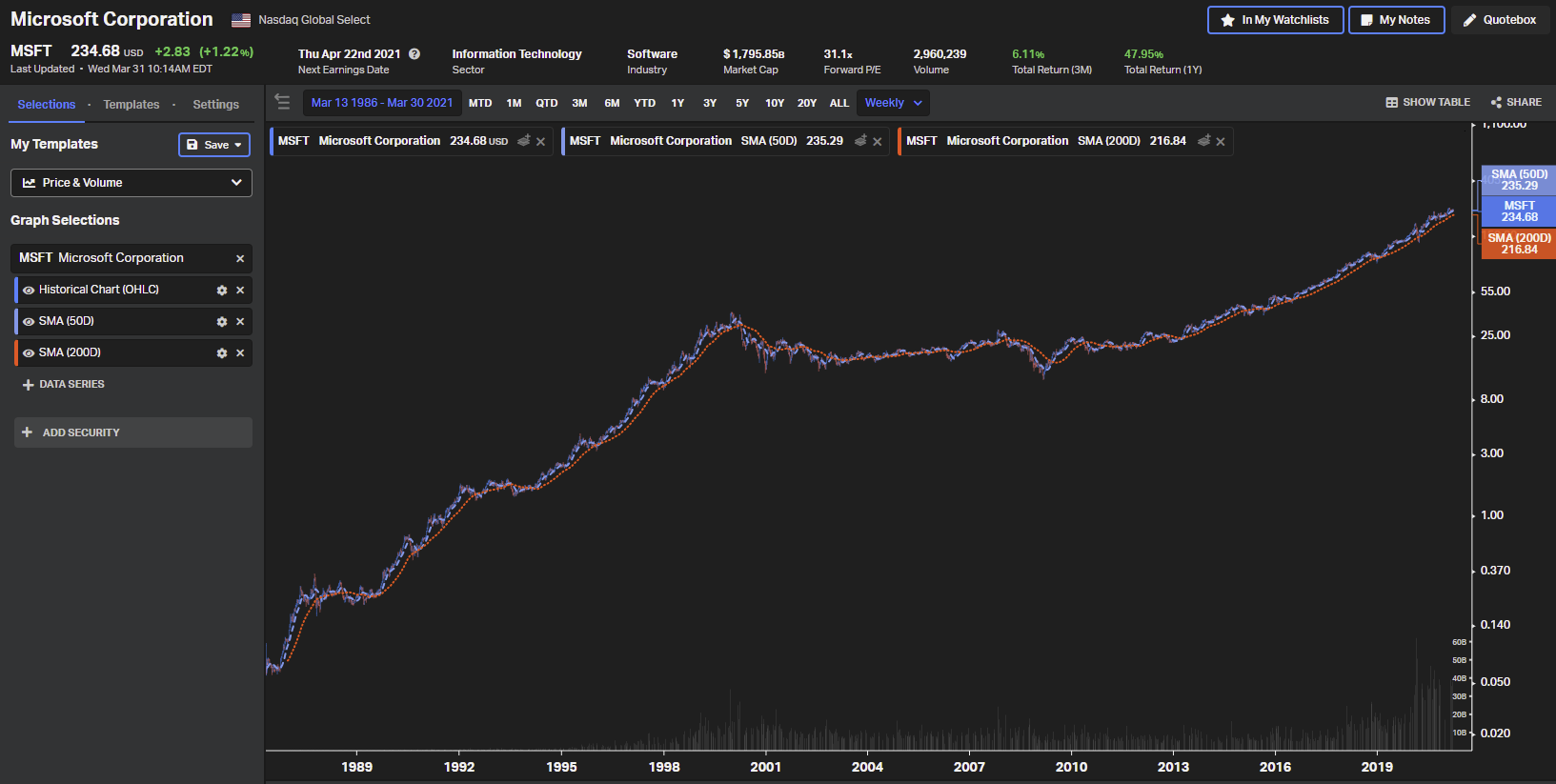
Task: Select 3Y time range
Action: tap(710, 103)
